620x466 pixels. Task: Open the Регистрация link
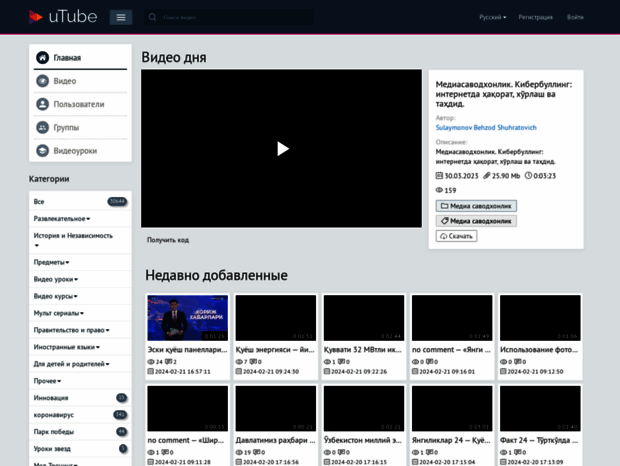[535, 17]
